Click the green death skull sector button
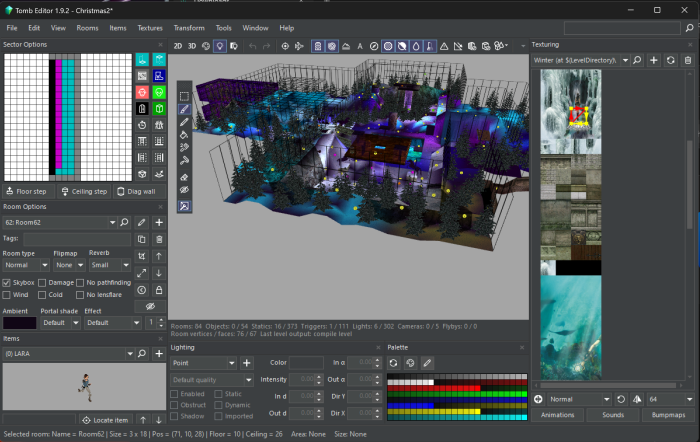The width and height of the screenshot is (700, 442). tap(159, 92)
